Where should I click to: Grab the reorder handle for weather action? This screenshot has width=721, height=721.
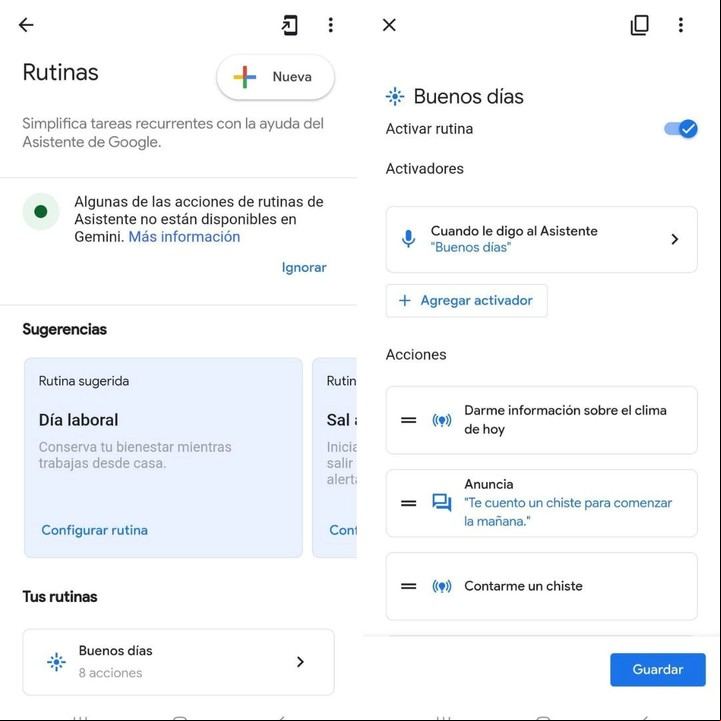pyautogui.click(x=408, y=420)
